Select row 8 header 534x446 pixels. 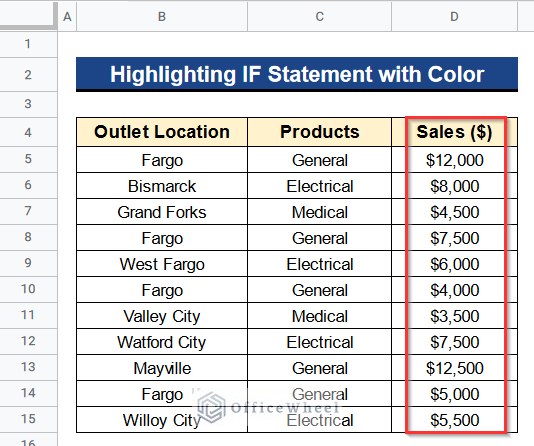tap(28, 237)
